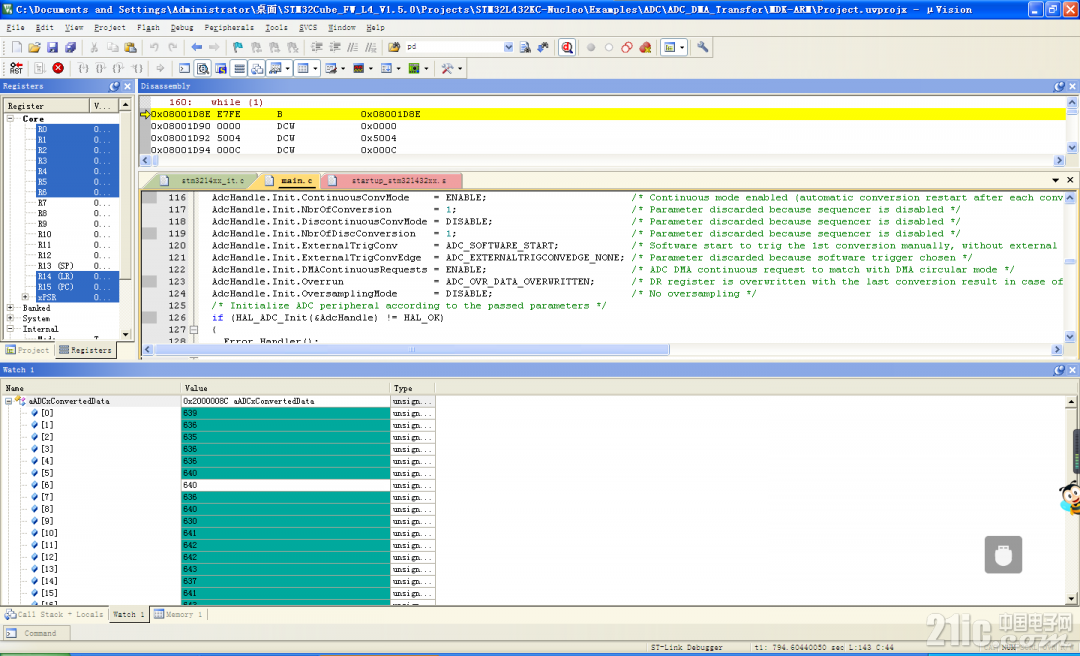The image size is (1080, 656).
Task: Save the current file with the floppy icon
Action: (52, 47)
